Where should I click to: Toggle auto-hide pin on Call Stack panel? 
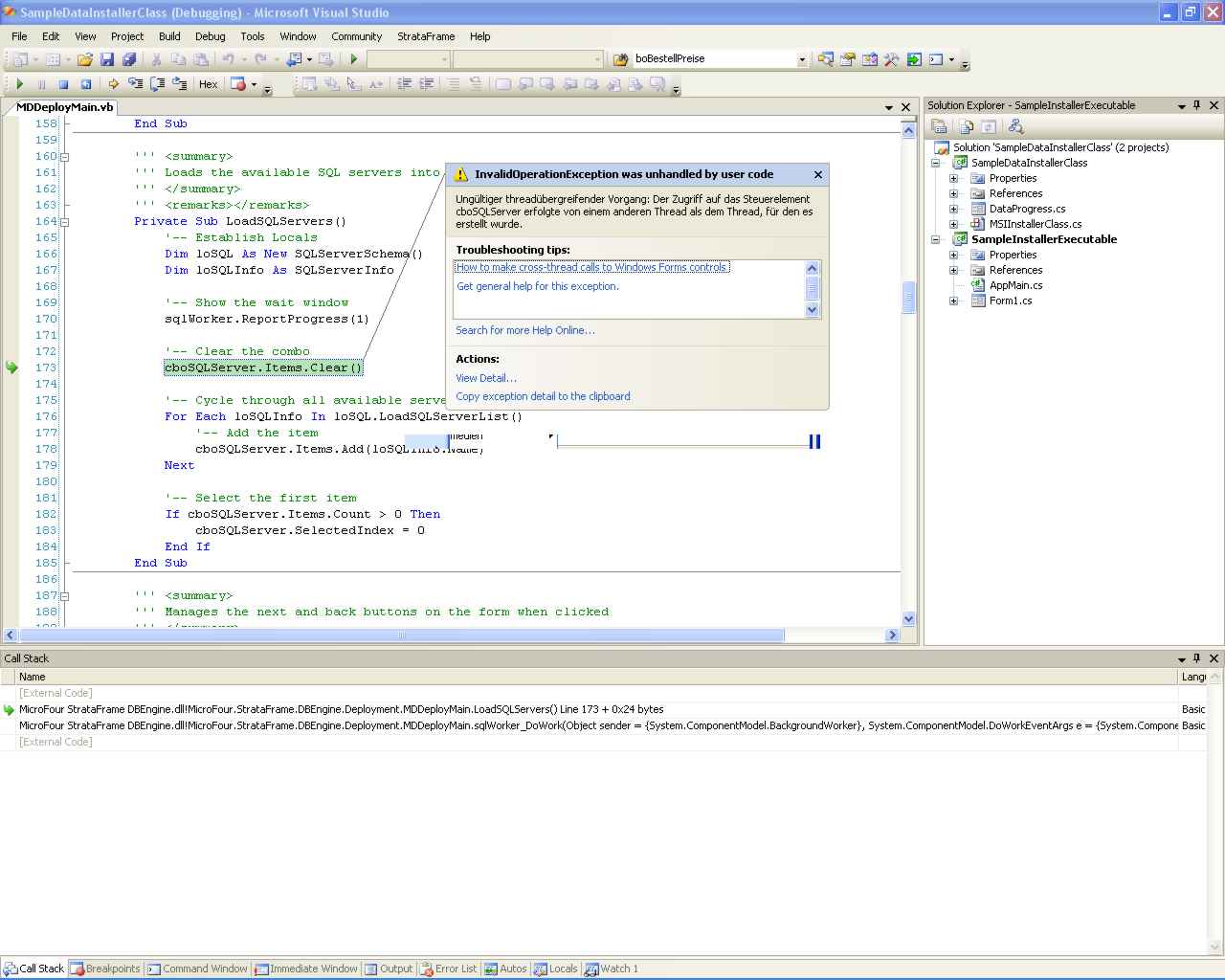point(1196,658)
